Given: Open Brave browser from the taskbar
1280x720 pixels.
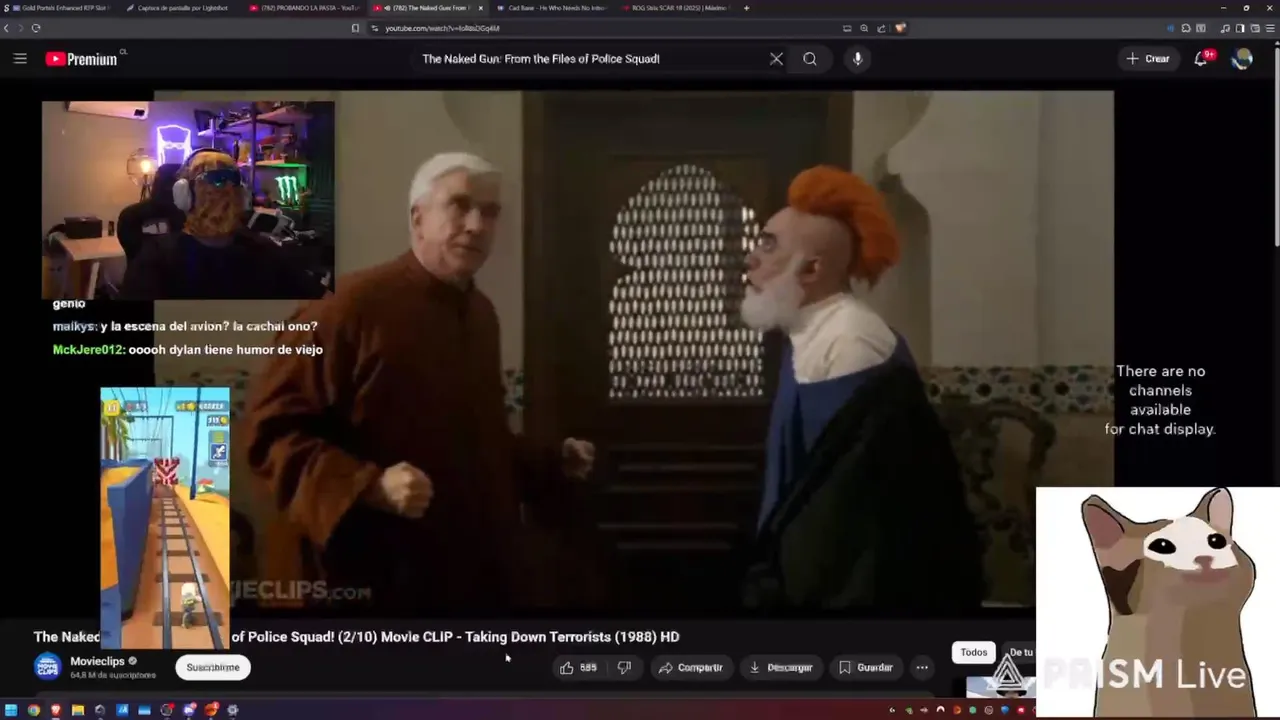Looking at the screenshot, I should (56, 710).
